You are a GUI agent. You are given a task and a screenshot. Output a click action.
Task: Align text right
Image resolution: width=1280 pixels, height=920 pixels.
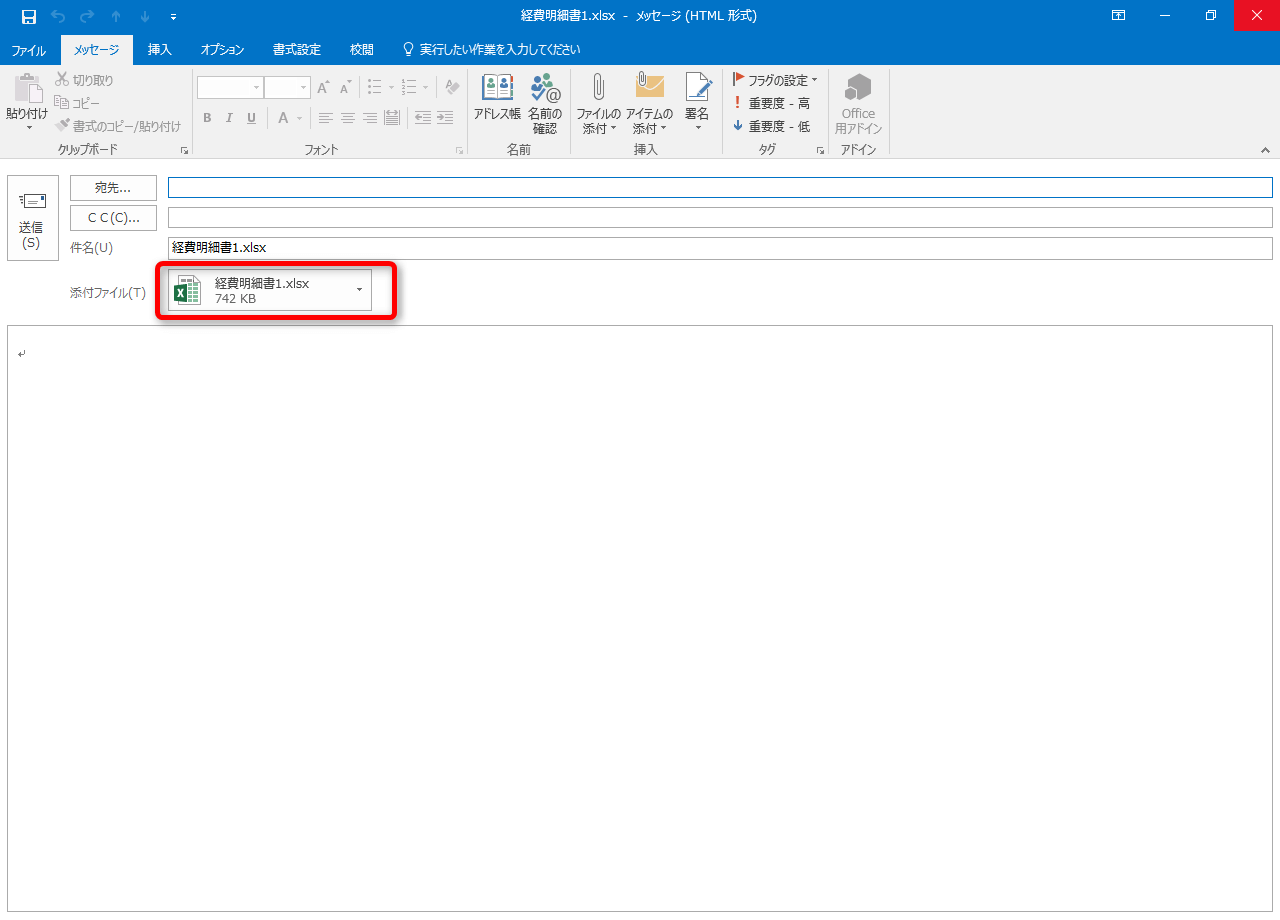[370, 118]
